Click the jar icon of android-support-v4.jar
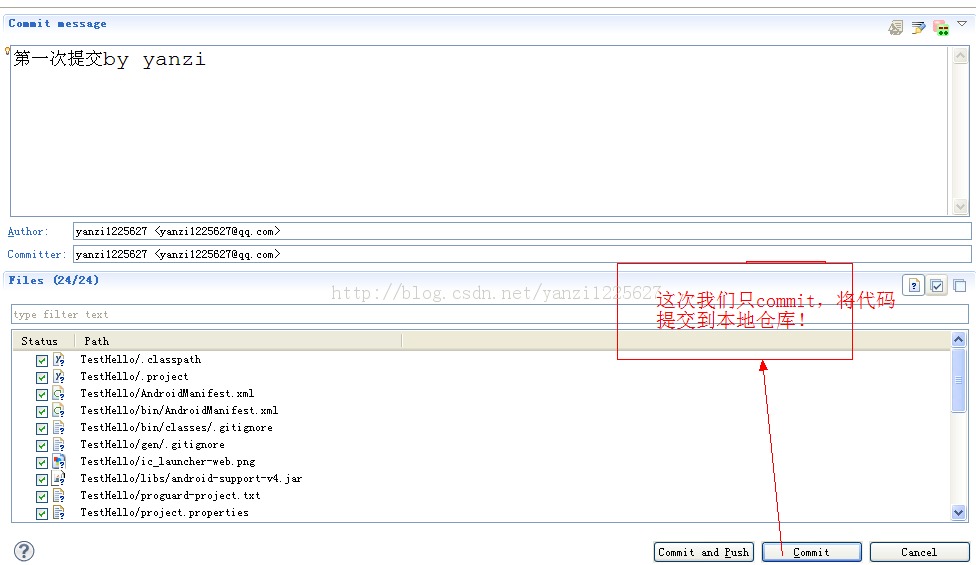Screen dimensions: 976x565 click(59, 479)
